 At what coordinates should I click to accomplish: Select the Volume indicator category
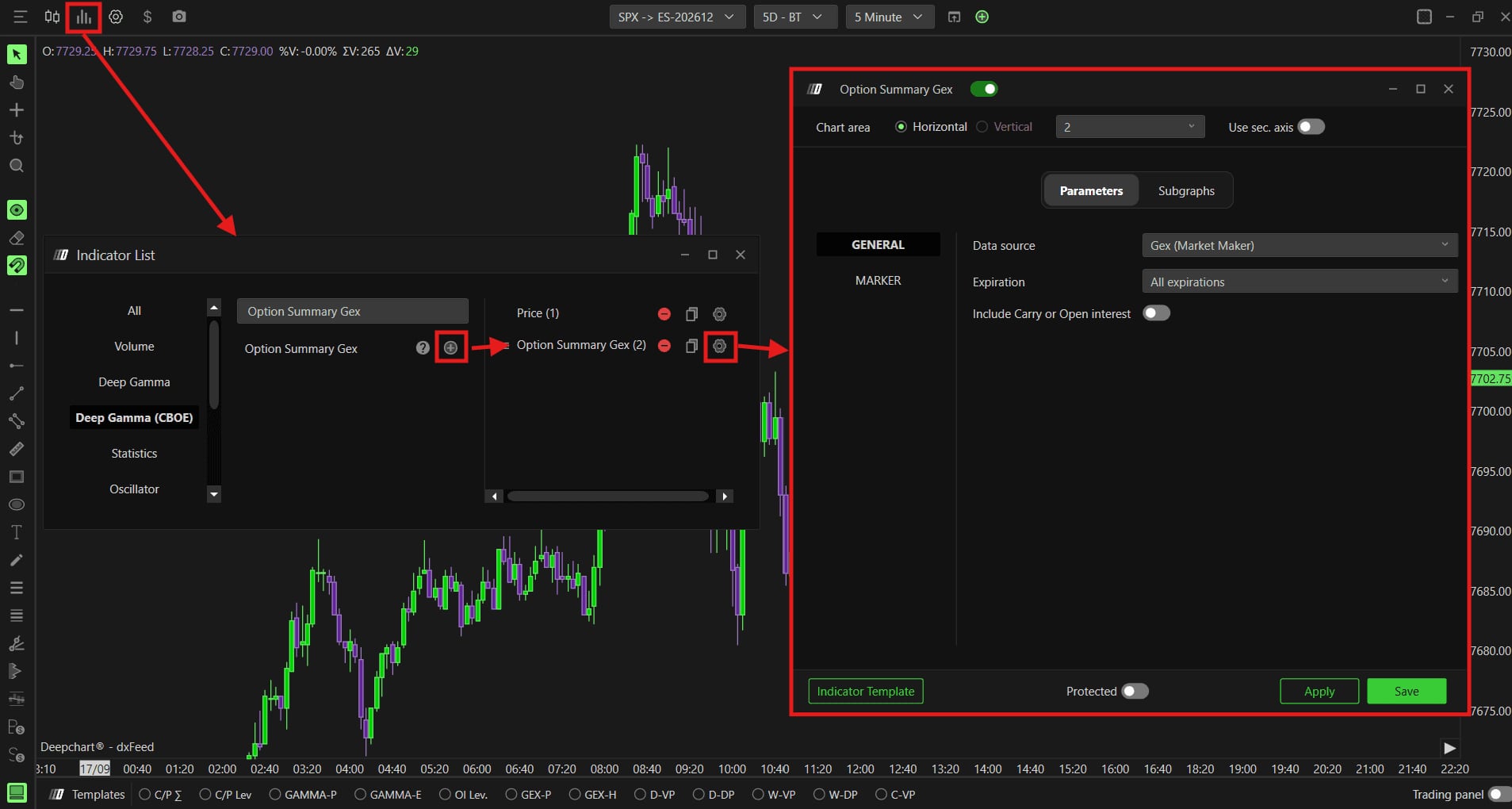[134, 346]
